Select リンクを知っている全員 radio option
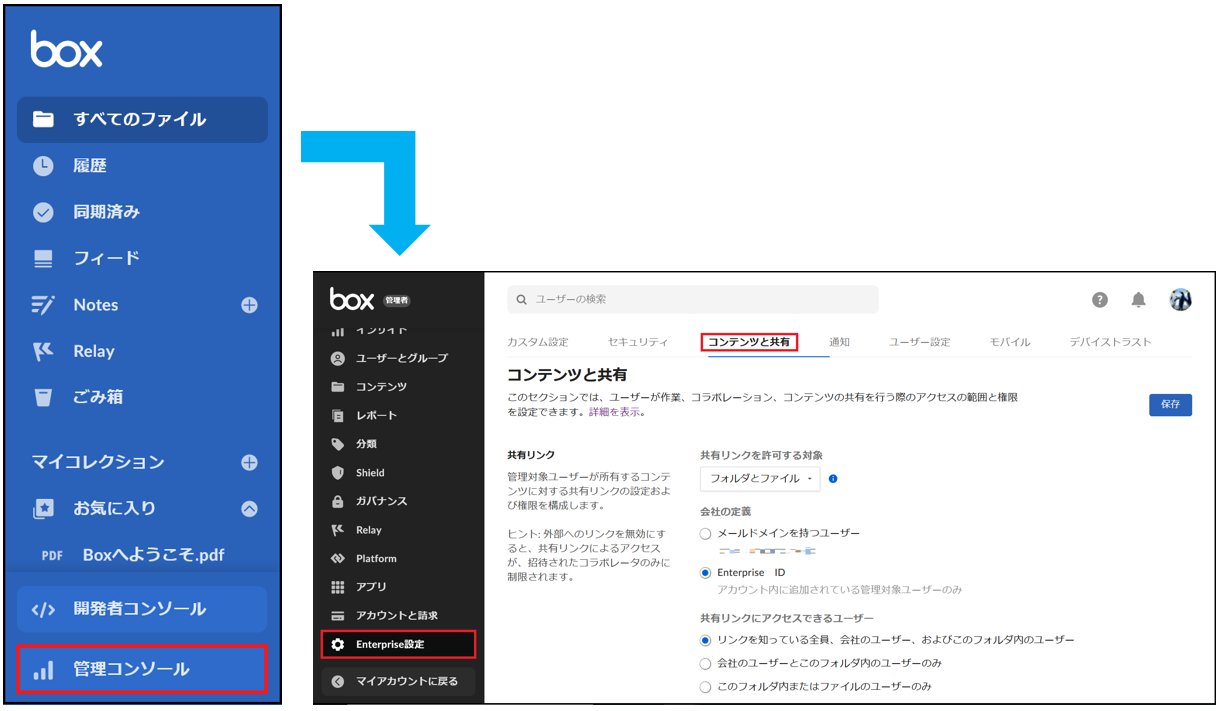 coord(706,640)
